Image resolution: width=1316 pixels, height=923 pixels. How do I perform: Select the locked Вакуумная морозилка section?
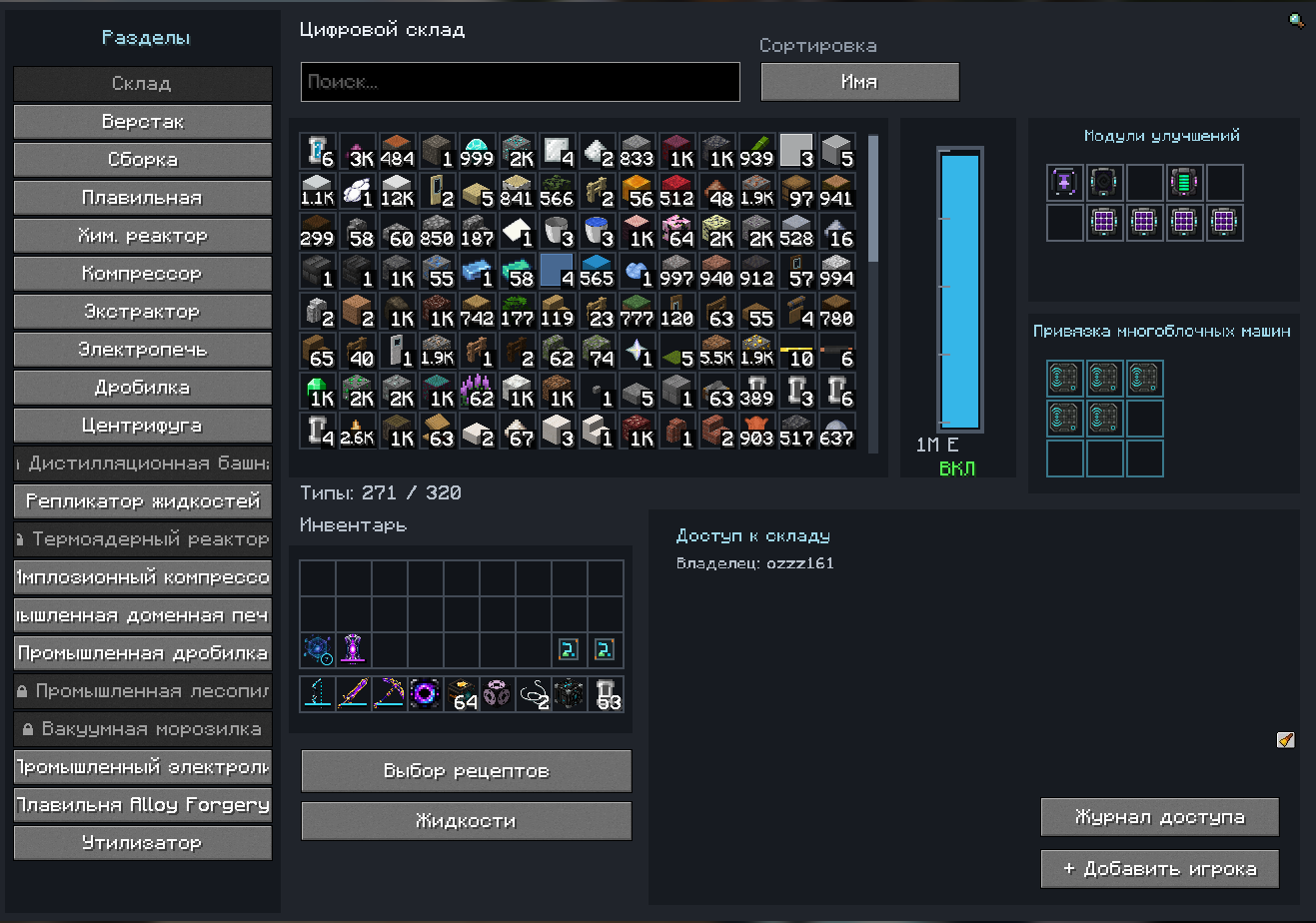142,729
